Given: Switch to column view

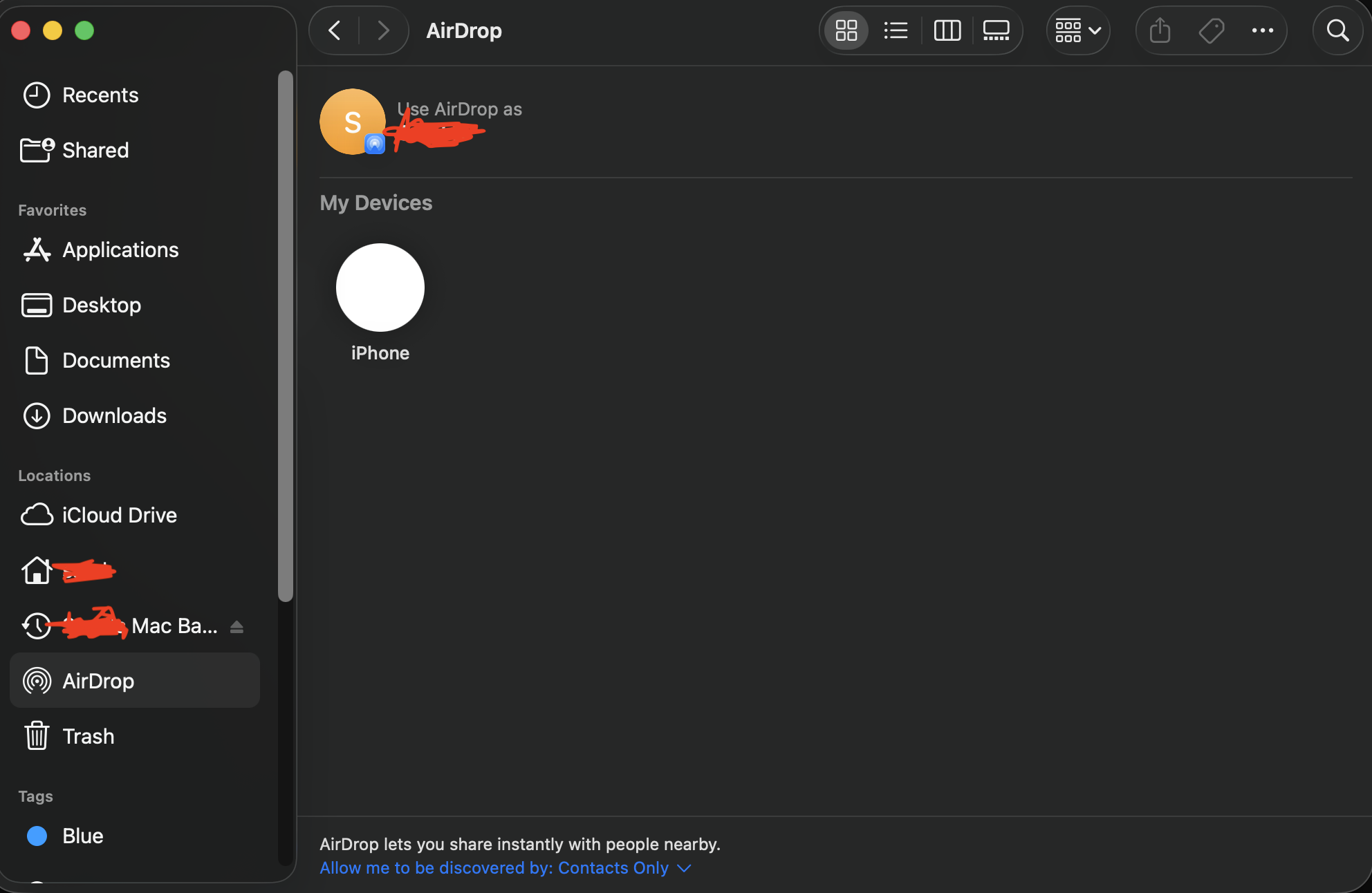Looking at the screenshot, I should (947, 30).
